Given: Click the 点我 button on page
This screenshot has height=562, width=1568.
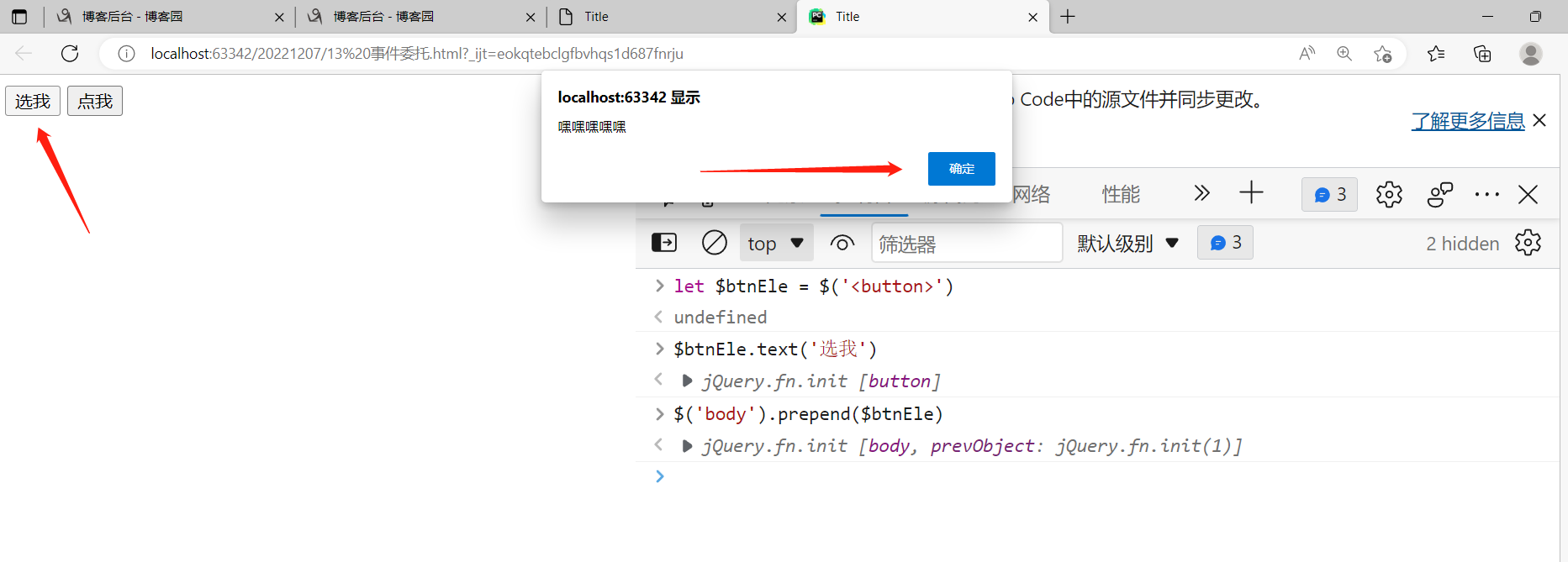Looking at the screenshot, I should click(95, 101).
